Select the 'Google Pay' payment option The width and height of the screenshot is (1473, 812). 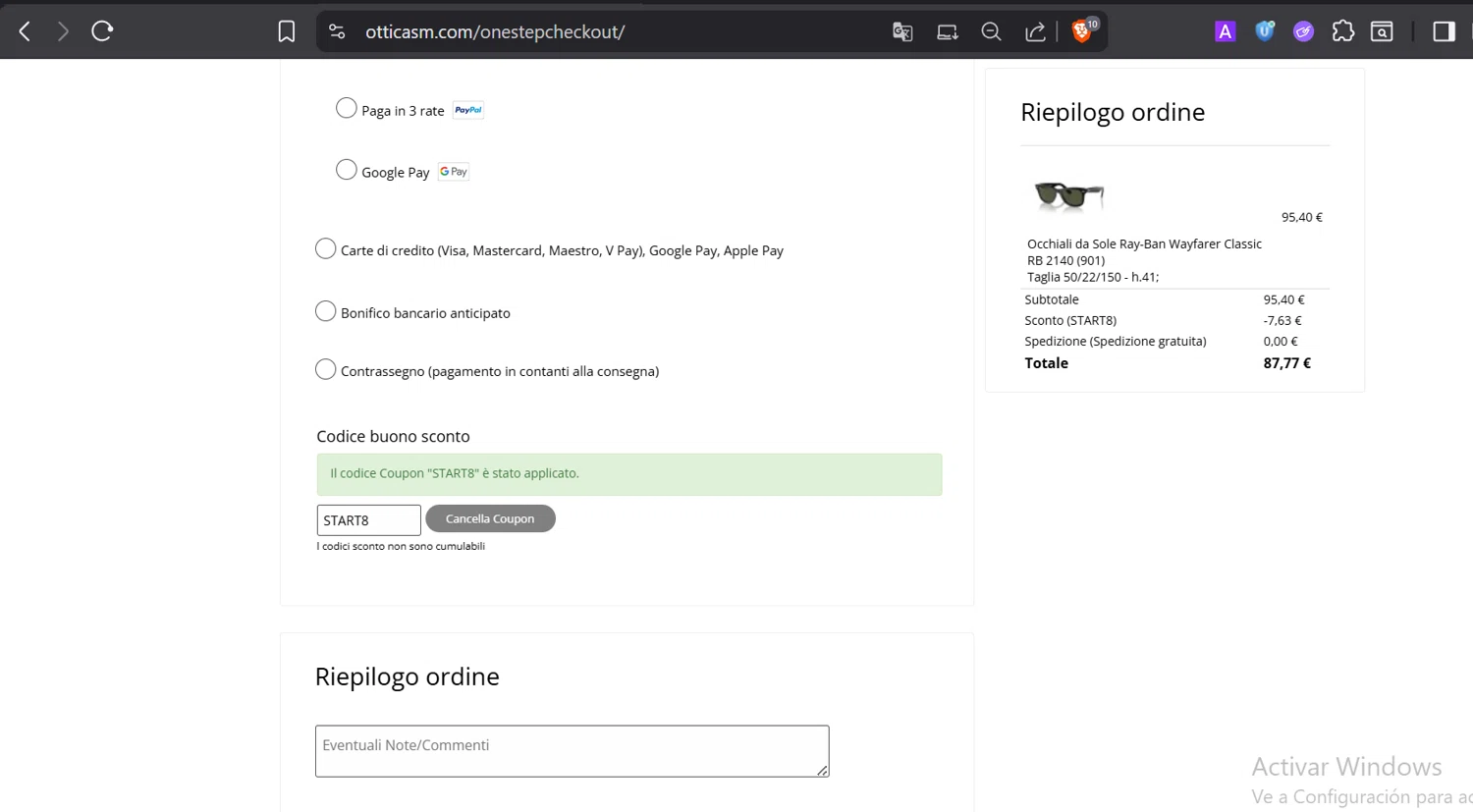(347, 170)
